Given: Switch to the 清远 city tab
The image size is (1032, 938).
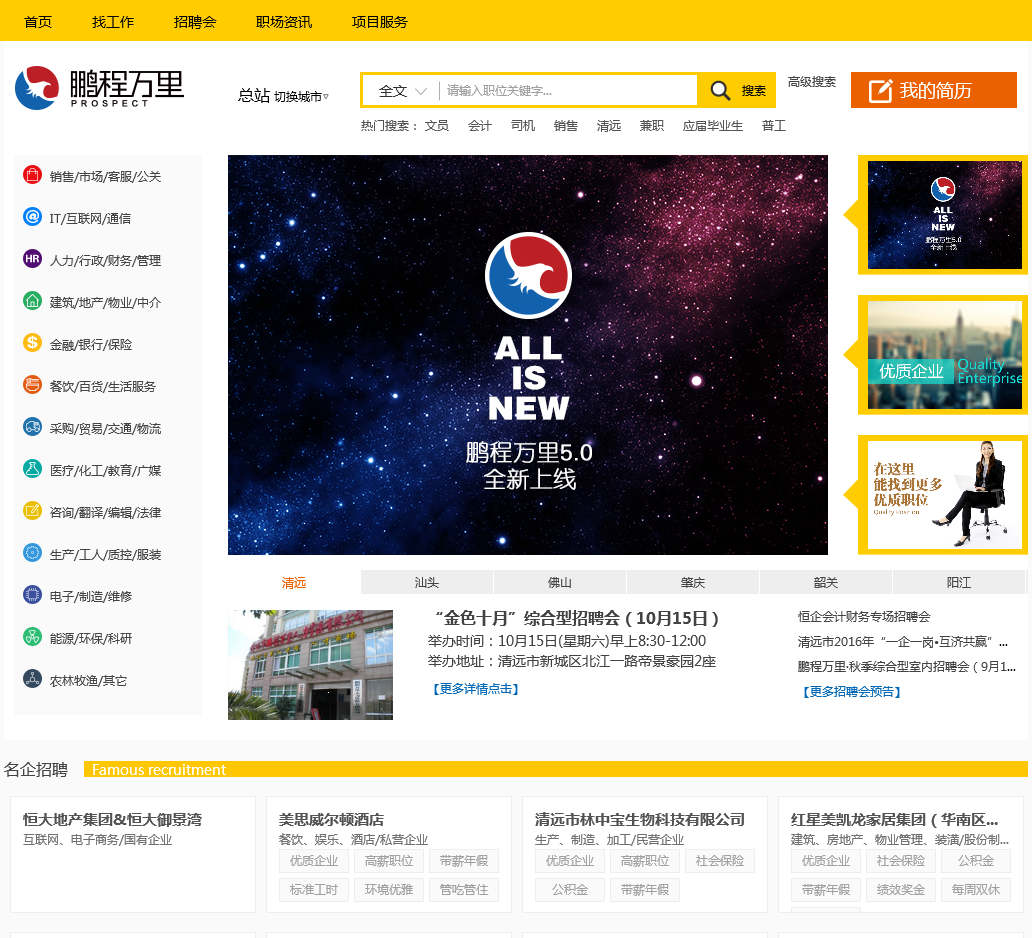Looking at the screenshot, I should 294,583.
